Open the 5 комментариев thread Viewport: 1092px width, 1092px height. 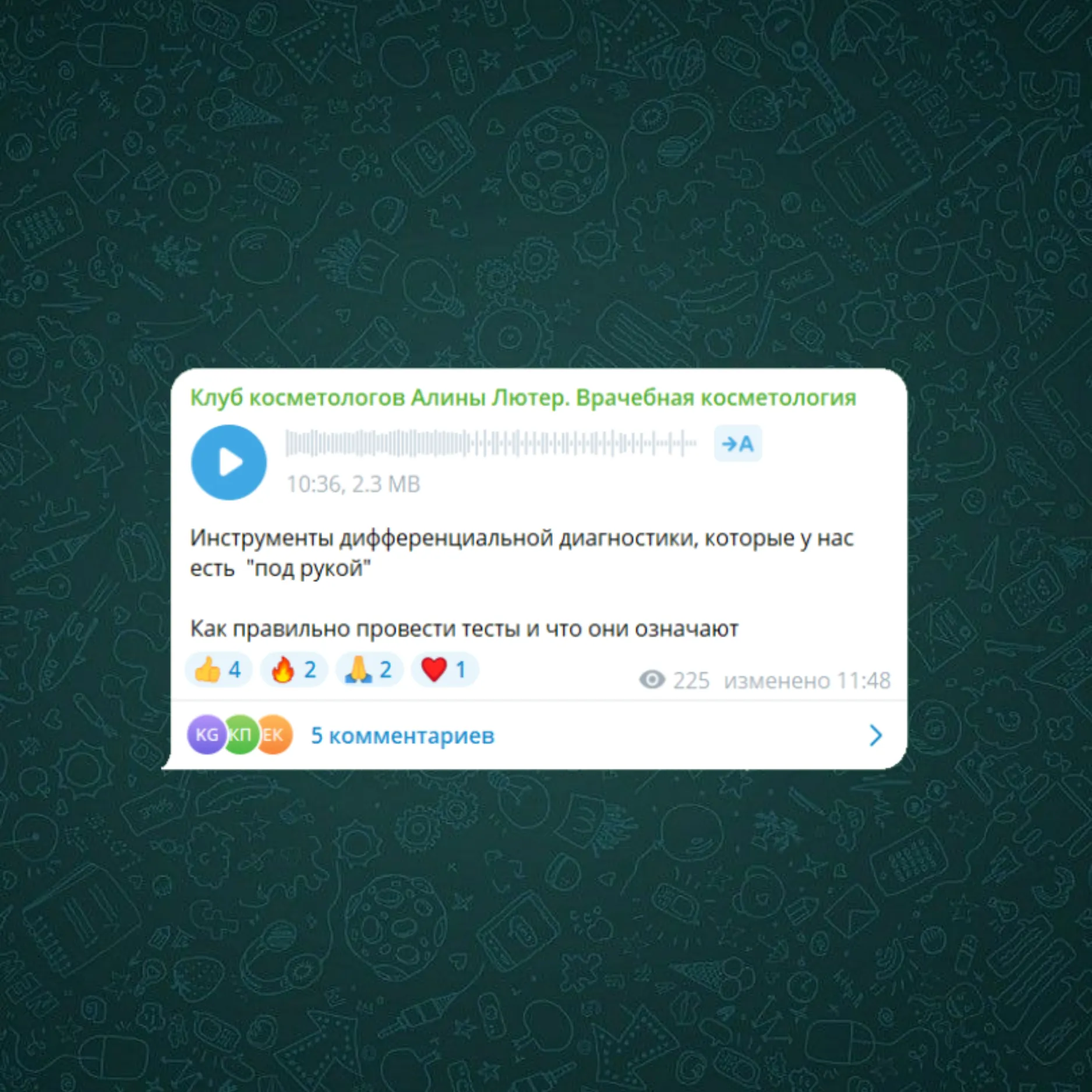point(402,736)
